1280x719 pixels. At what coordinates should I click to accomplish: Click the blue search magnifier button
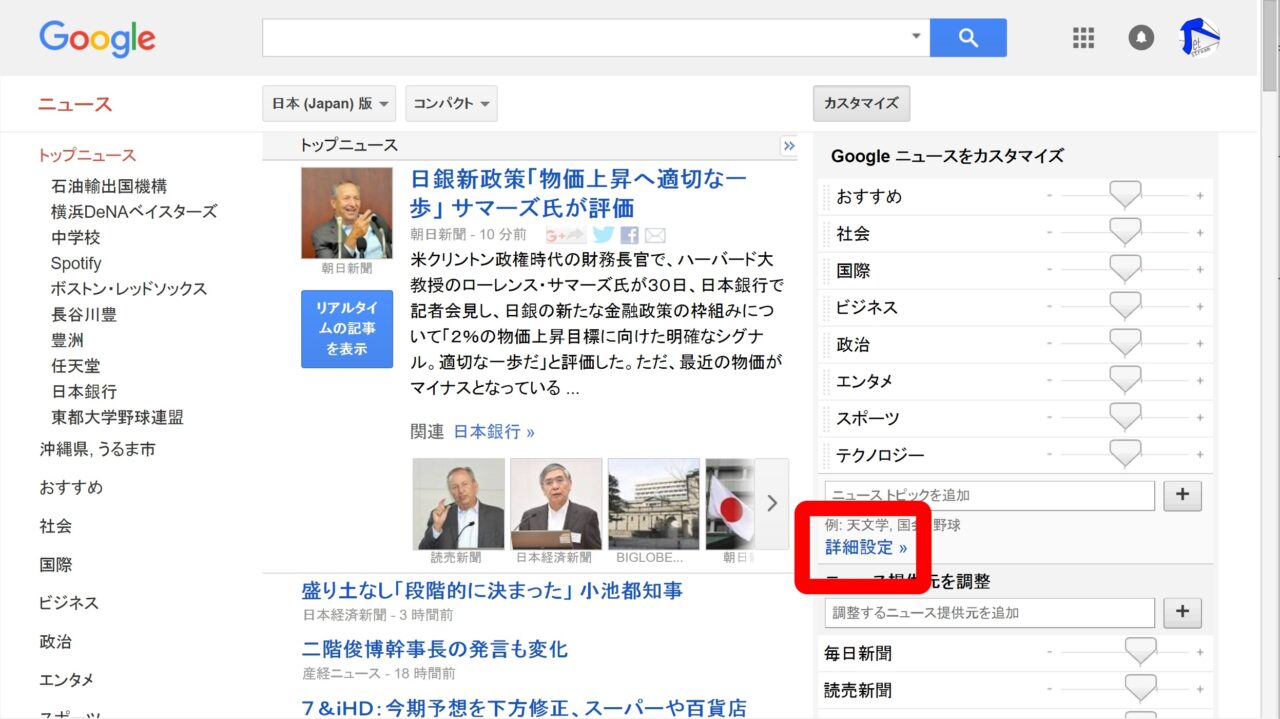click(x=967, y=38)
